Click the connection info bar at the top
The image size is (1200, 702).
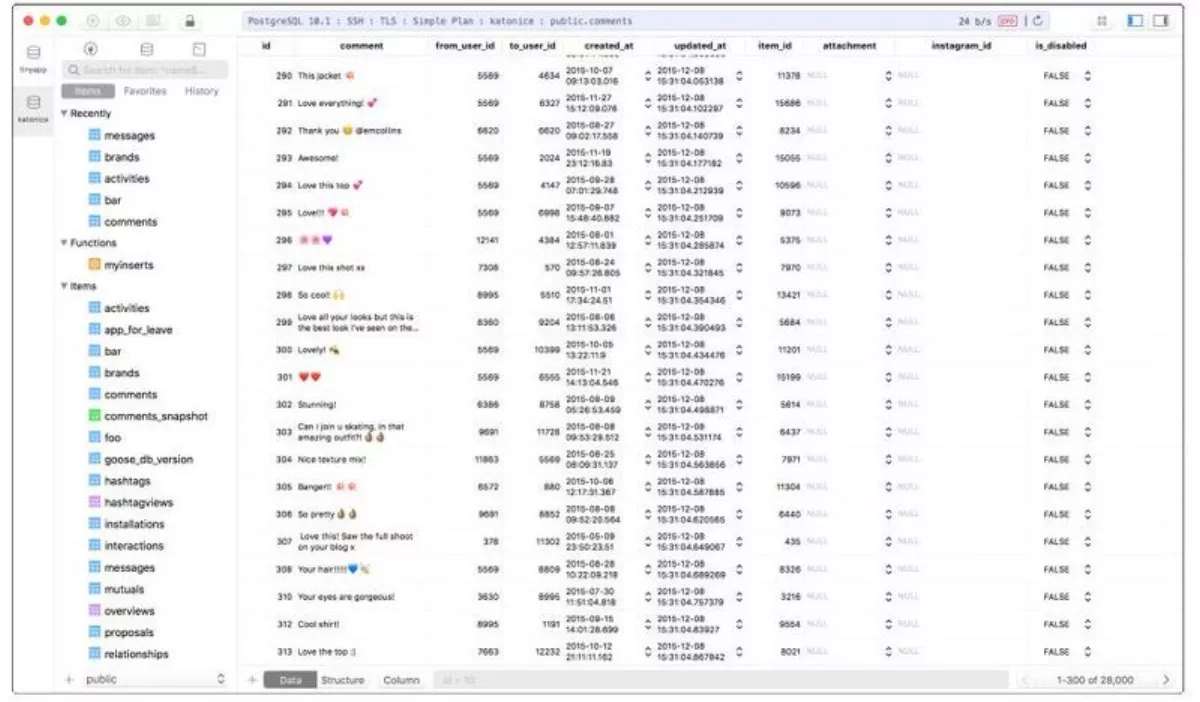point(645,20)
